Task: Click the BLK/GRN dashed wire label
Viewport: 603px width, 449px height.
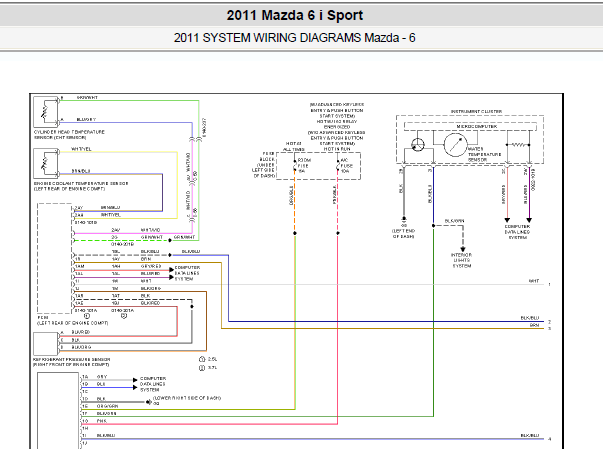Action: (454, 221)
